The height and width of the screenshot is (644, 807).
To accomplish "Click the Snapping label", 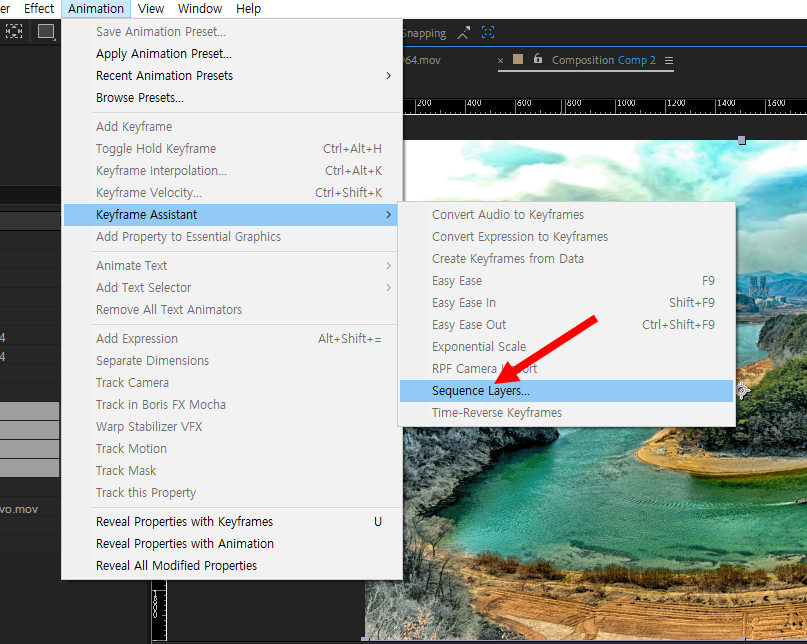I will pyautogui.click(x=425, y=33).
